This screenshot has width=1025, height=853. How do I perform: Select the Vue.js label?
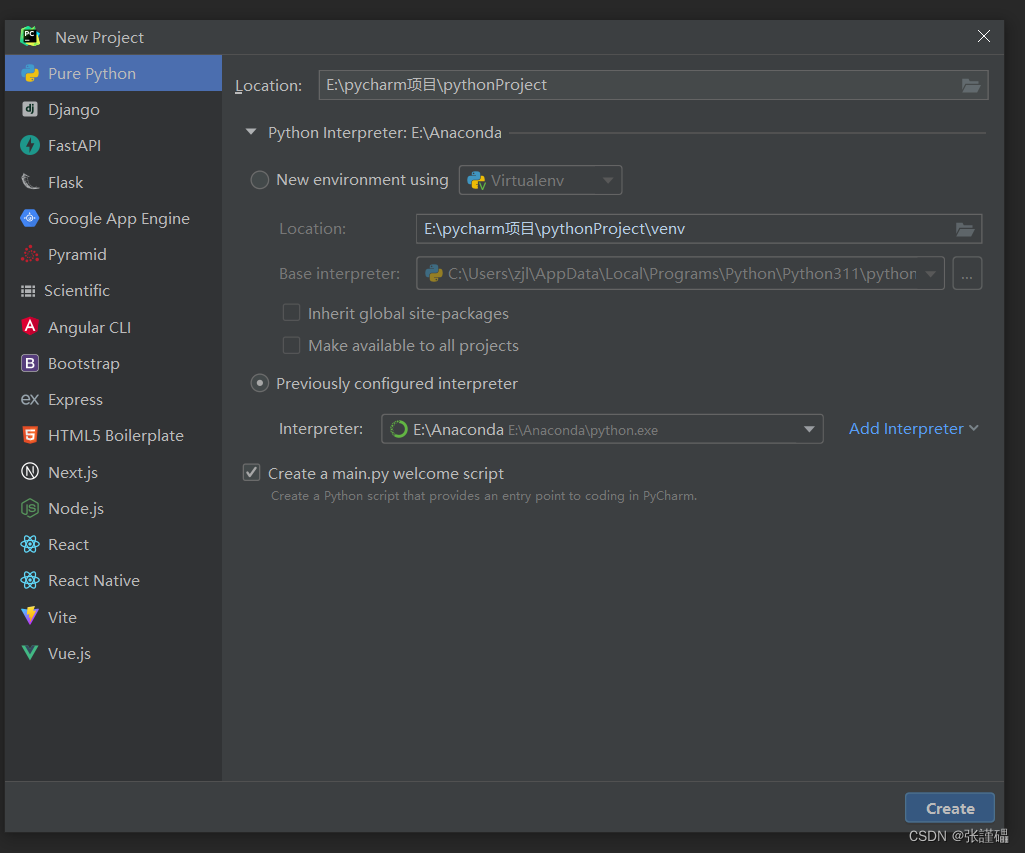[x=69, y=653]
